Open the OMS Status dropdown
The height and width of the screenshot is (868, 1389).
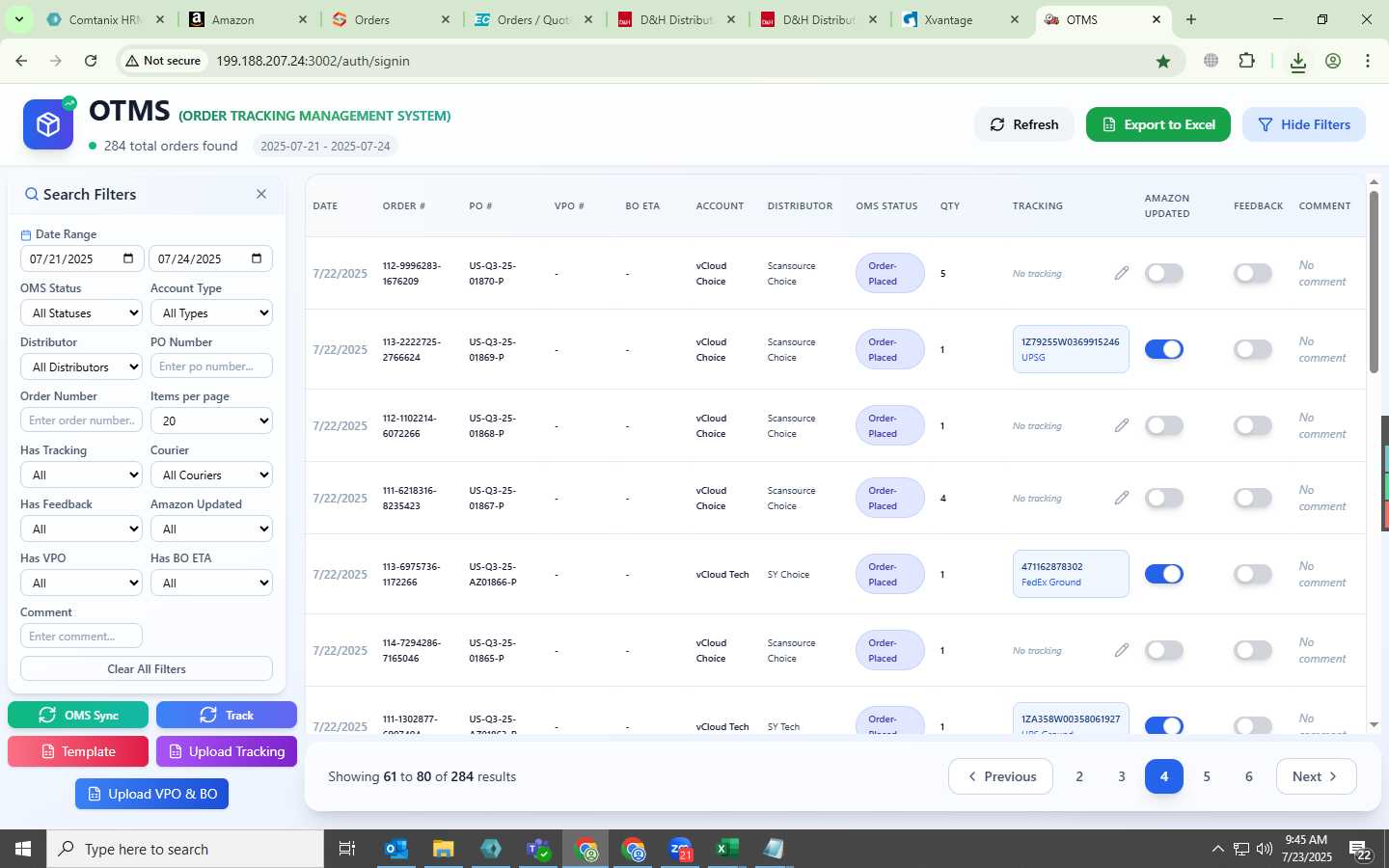(x=81, y=313)
